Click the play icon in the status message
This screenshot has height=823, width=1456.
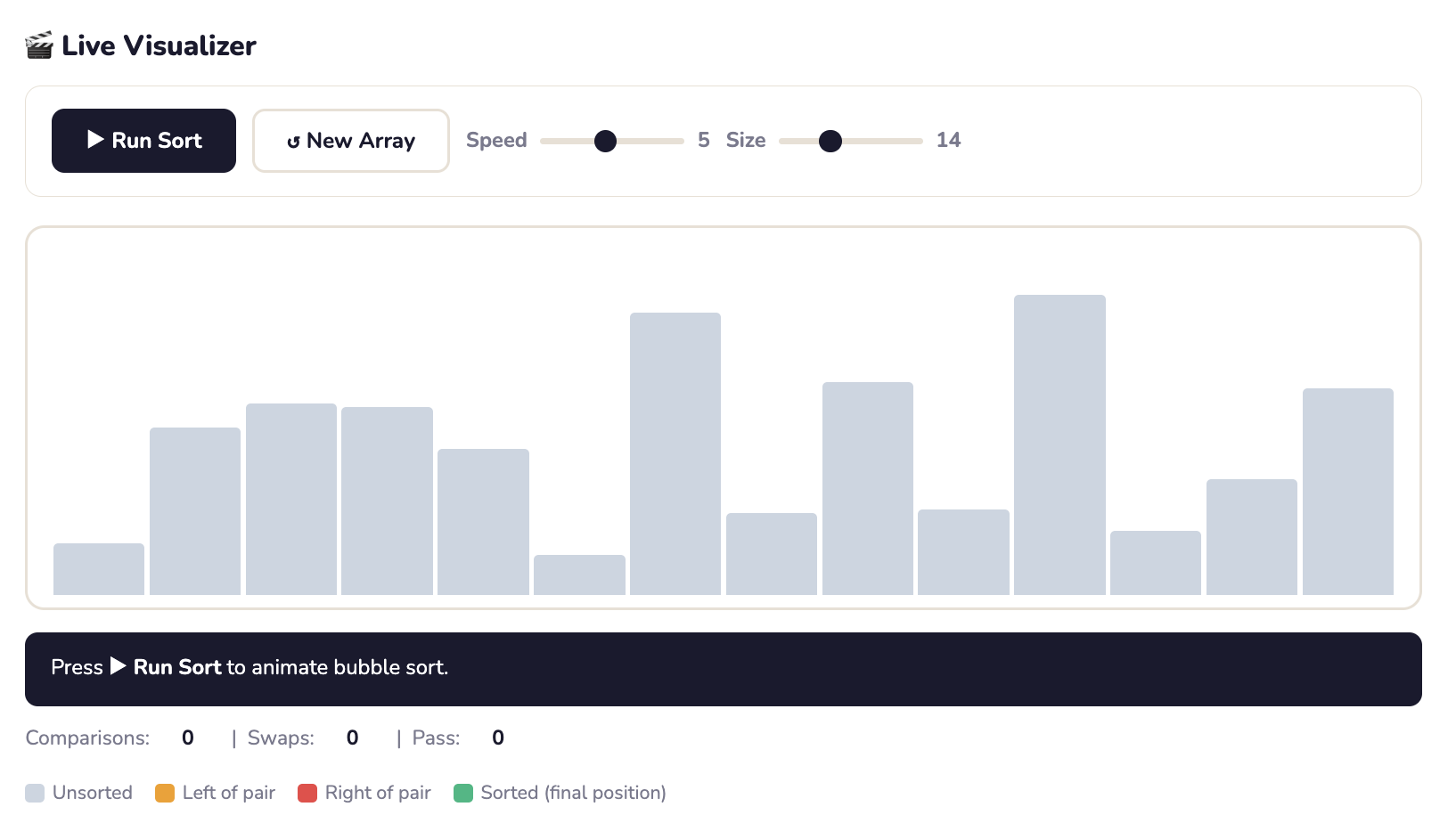point(118,666)
